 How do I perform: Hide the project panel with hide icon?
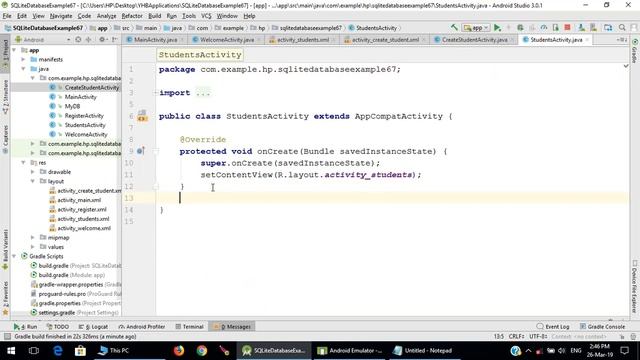(114, 40)
